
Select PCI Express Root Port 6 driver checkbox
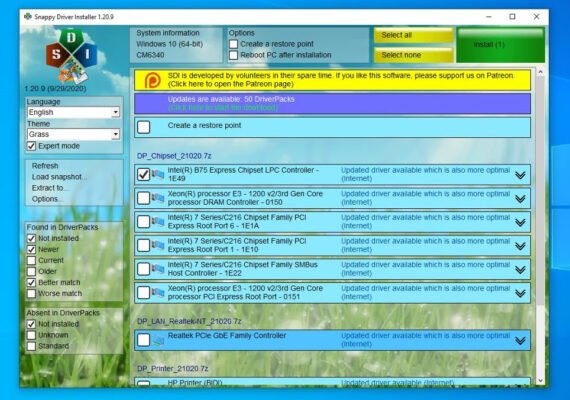click(144, 222)
